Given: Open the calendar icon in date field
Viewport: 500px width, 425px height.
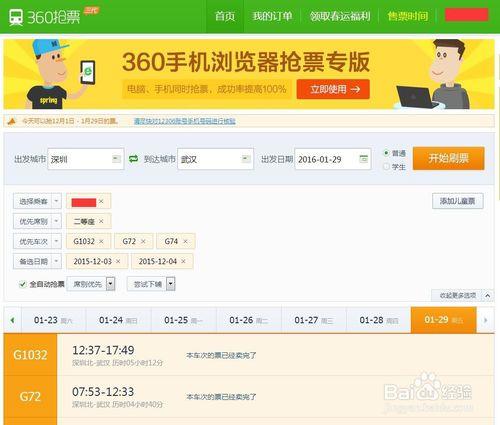Looking at the screenshot, I should point(364,159).
